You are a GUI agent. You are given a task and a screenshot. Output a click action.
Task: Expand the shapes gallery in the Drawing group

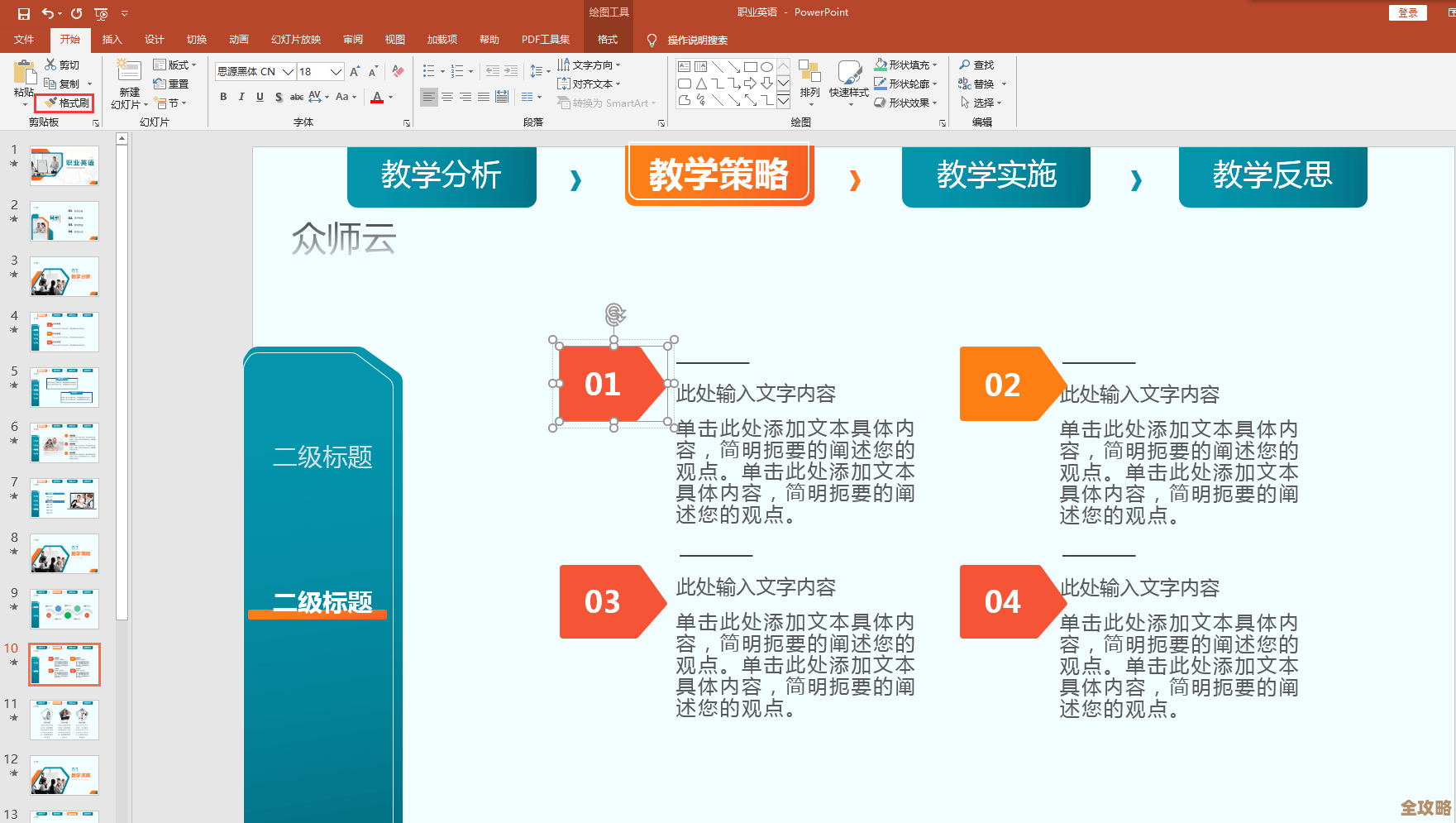(783, 102)
